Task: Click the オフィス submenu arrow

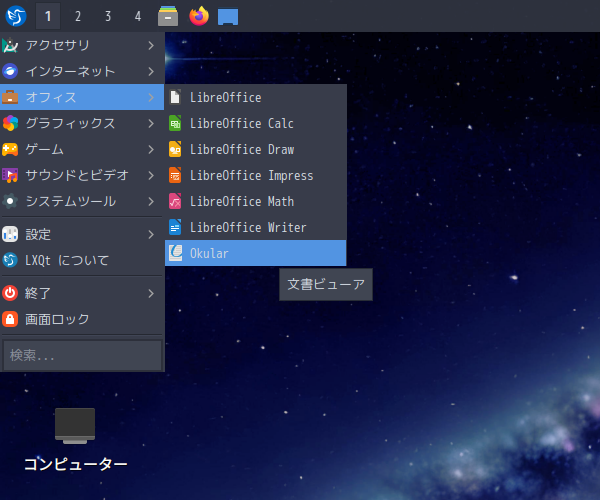Action: pyautogui.click(x=151, y=97)
